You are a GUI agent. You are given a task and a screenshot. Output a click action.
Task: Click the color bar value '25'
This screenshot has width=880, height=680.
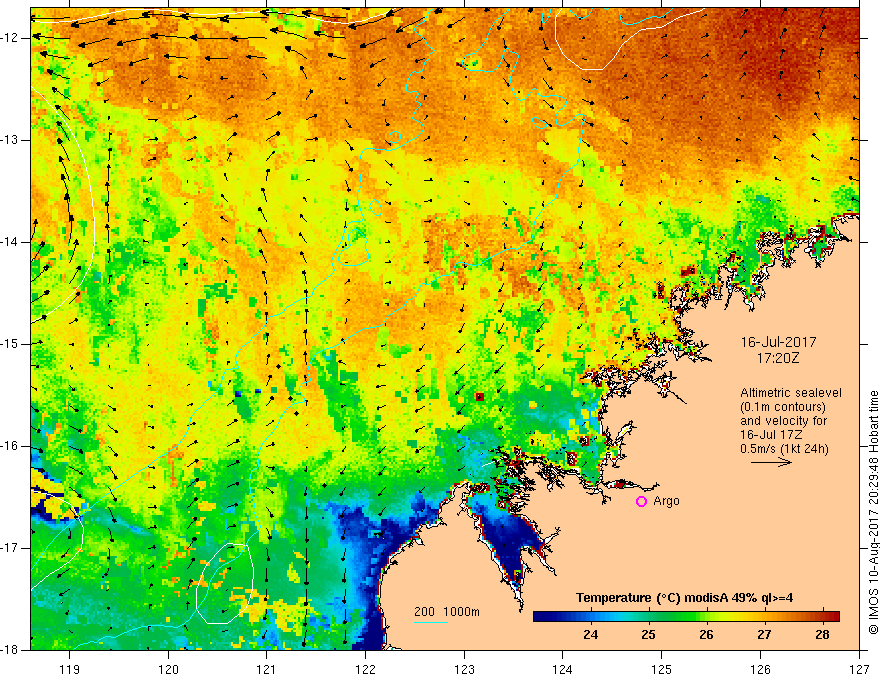(648, 635)
